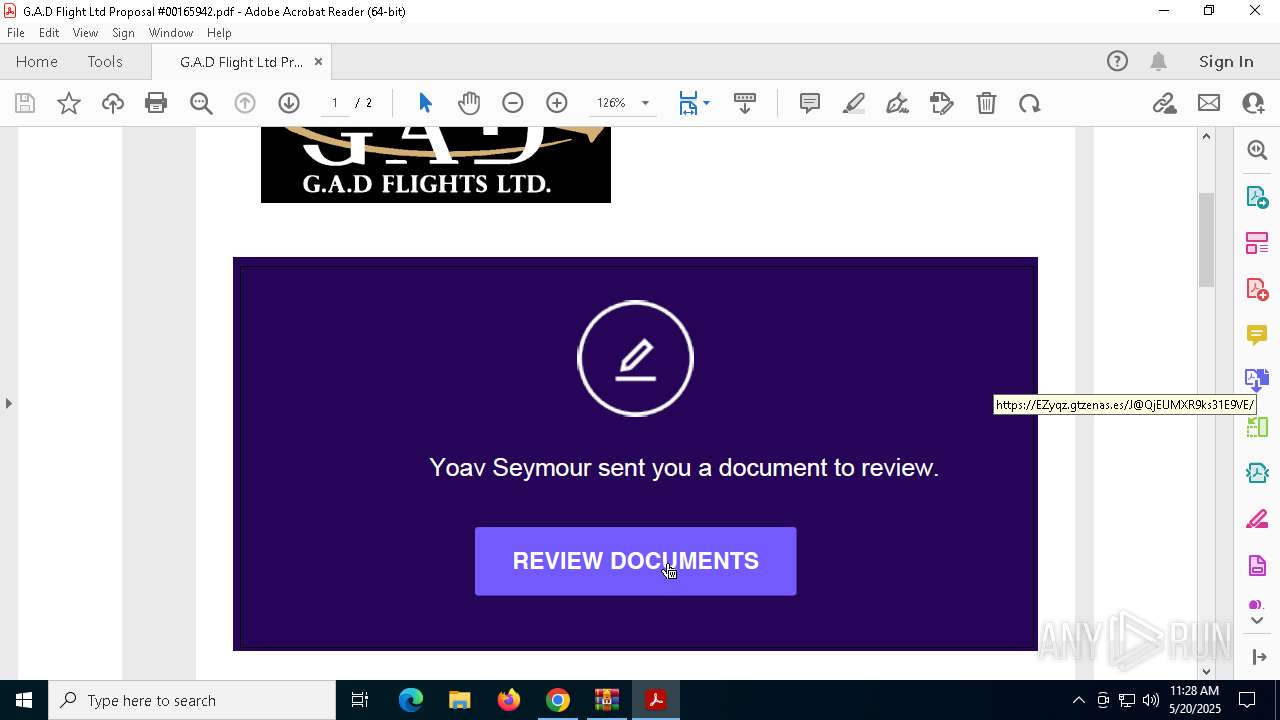Click the taskbar search box
The width and height of the screenshot is (1280, 720).
click(192, 700)
